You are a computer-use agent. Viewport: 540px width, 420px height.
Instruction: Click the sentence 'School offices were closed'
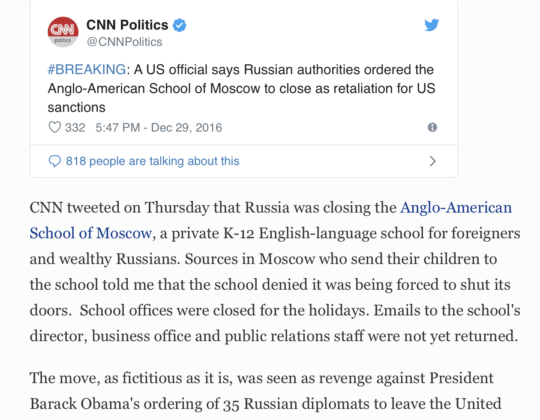tap(224, 310)
